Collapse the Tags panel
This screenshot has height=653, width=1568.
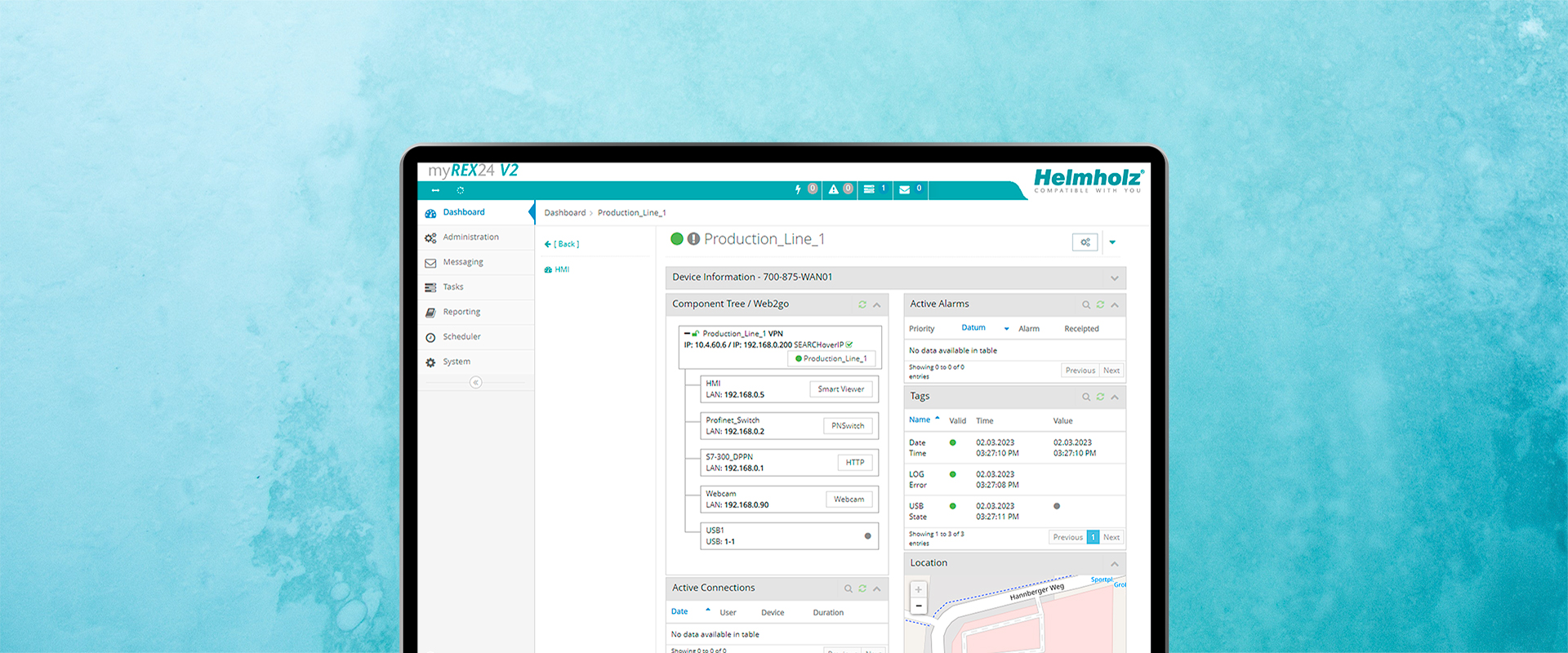pyautogui.click(x=1115, y=398)
